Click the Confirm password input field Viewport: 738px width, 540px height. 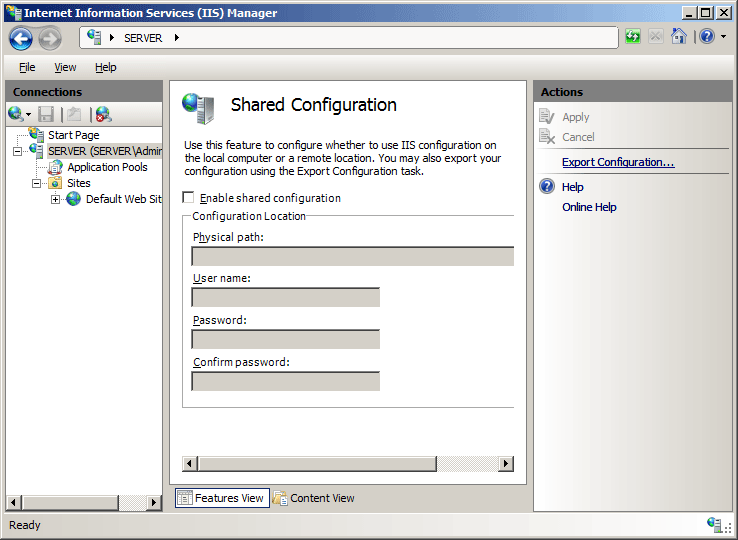tap(285, 381)
